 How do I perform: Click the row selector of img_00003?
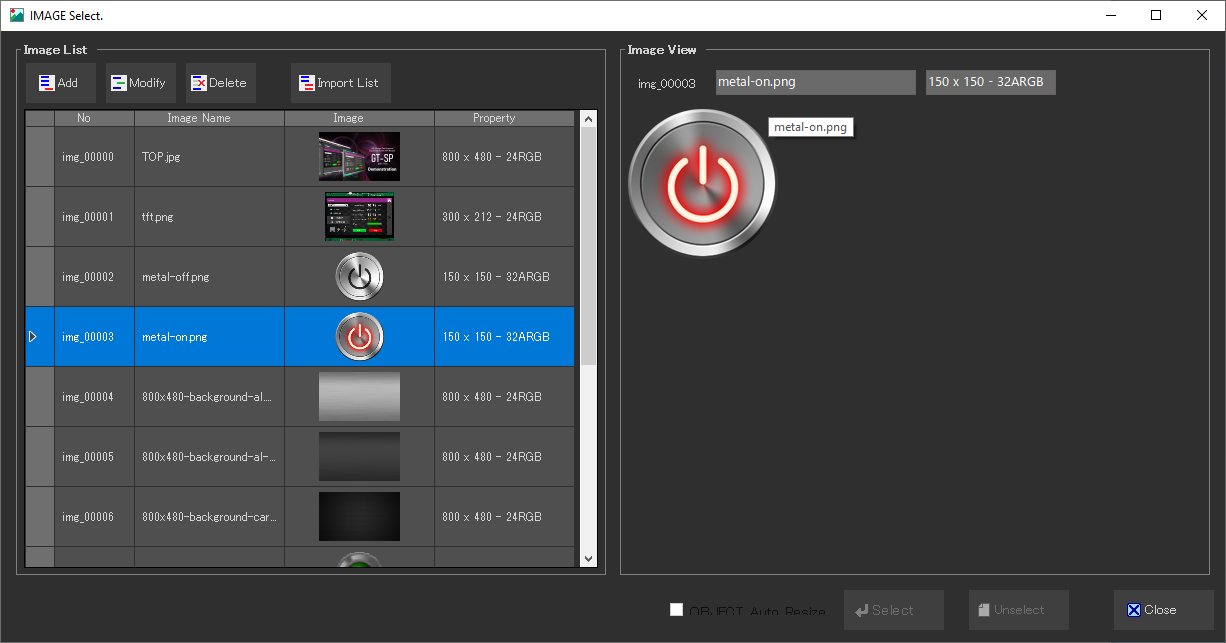39,337
